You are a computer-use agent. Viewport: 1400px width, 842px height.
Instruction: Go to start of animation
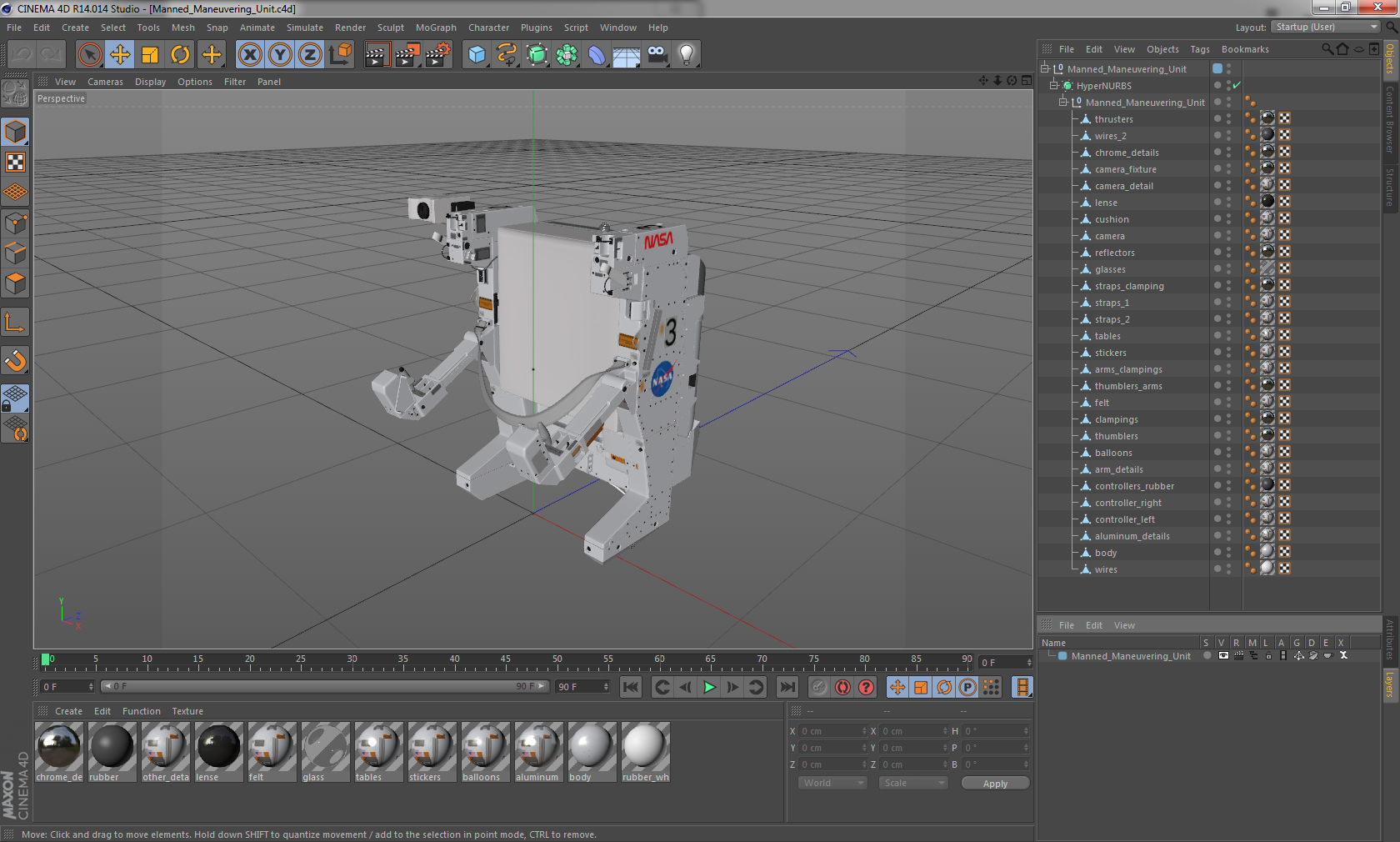[x=631, y=687]
